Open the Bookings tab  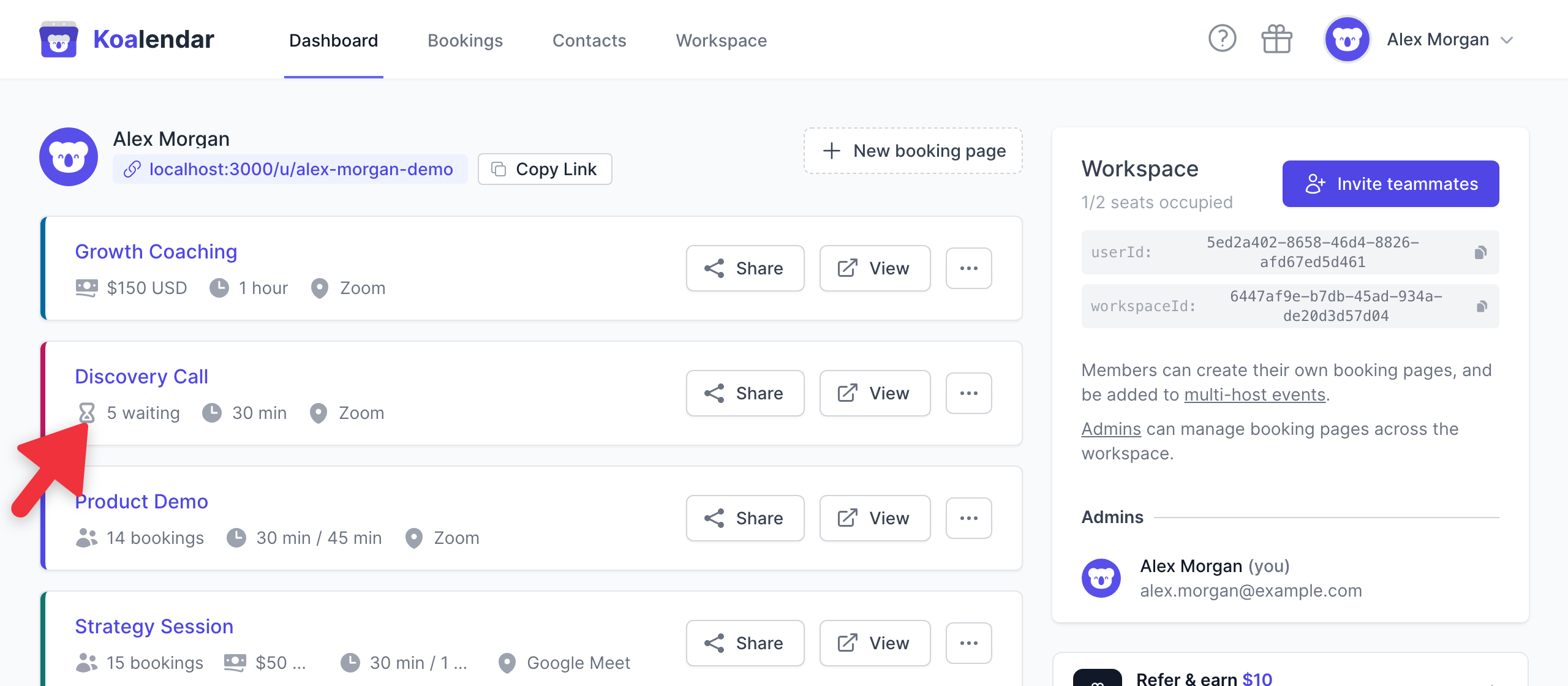coord(465,40)
